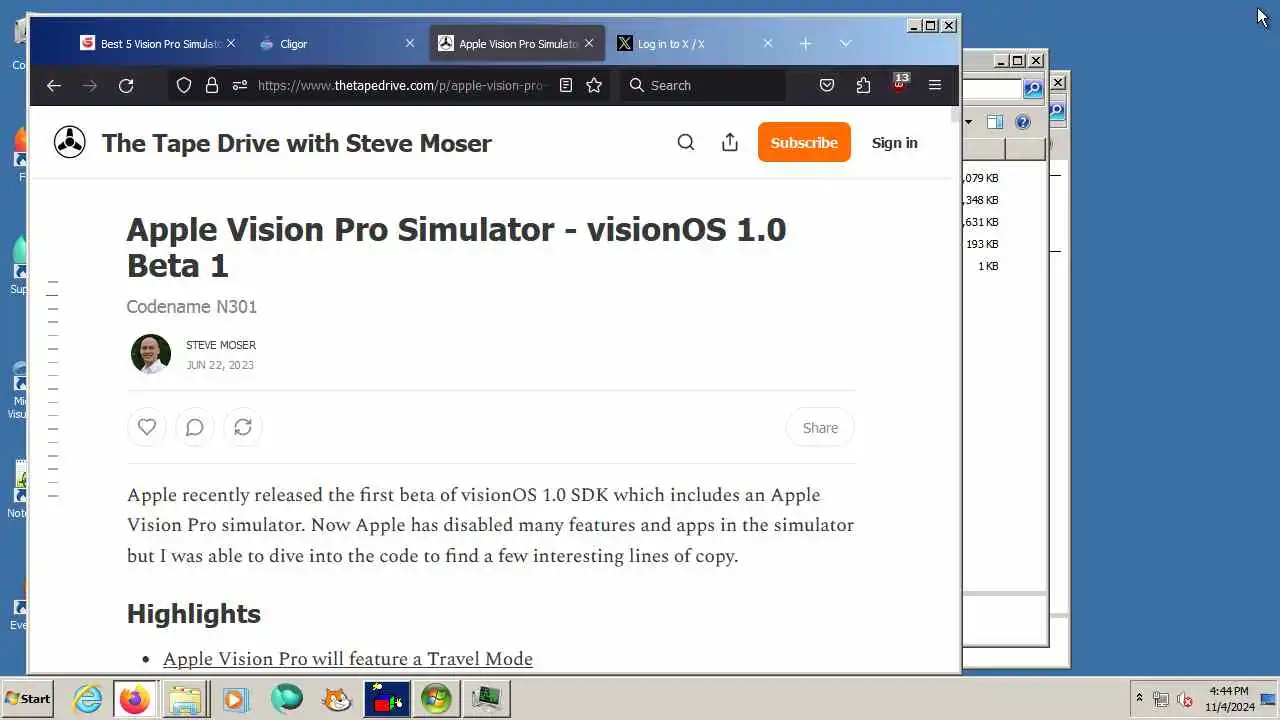Launch Internet Explorer from taskbar
The height and width of the screenshot is (720, 1280).
(88, 699)
